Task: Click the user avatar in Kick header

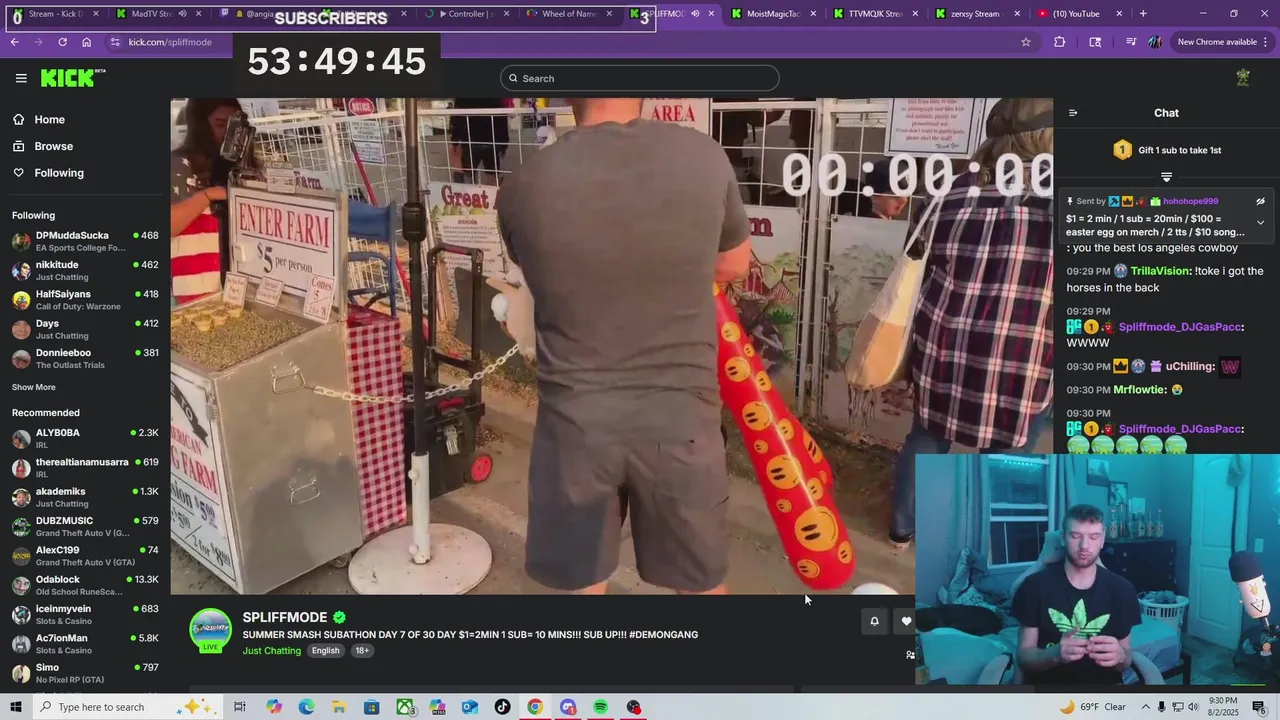Action: pyautogui.click(x=1243, y=78)
